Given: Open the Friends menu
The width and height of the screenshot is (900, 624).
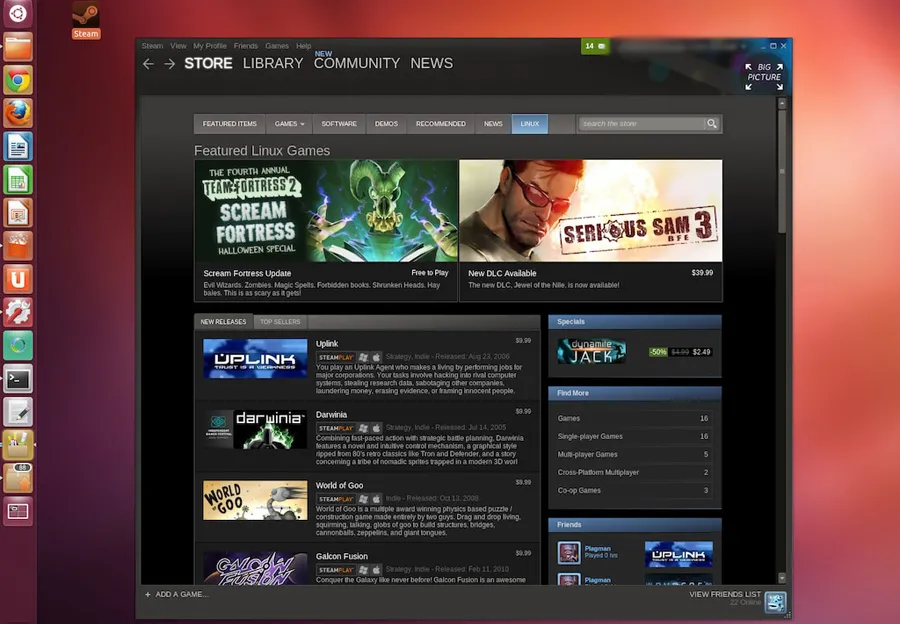Looking at the screenshot, I should coord(246,46).
